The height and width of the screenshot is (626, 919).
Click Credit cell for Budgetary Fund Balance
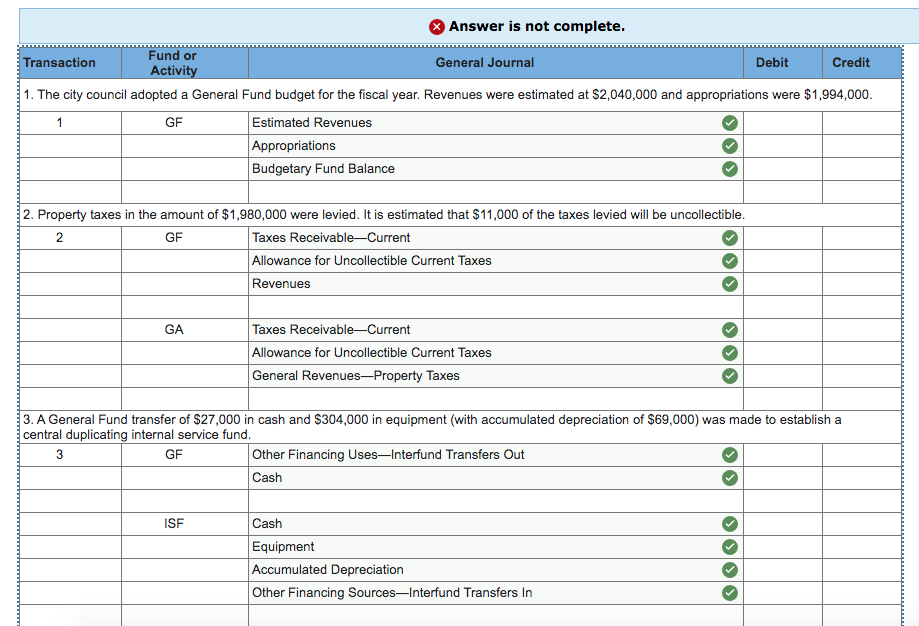(x=862, y=169)
